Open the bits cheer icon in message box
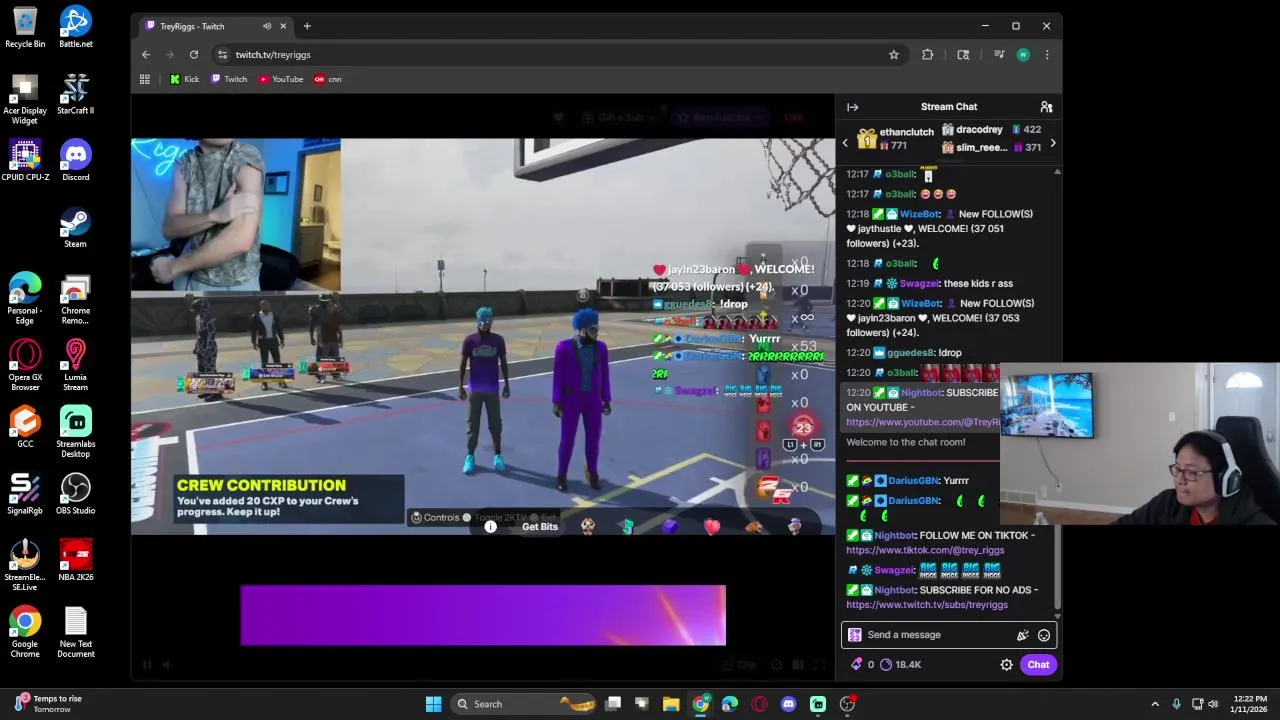Viewport: 1280px width, 720px height. click(x=1022, y=635)
